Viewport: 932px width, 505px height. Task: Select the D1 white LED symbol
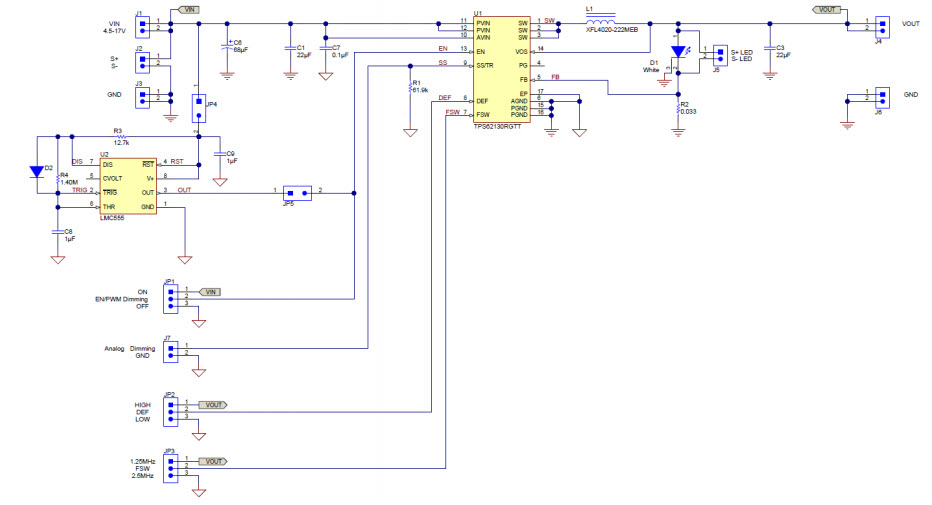coord(678,51)
